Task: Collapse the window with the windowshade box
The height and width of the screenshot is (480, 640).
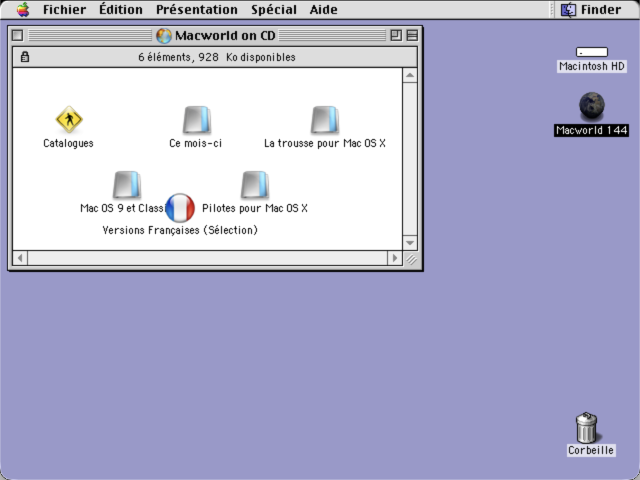Action: (x=412, y=36)
